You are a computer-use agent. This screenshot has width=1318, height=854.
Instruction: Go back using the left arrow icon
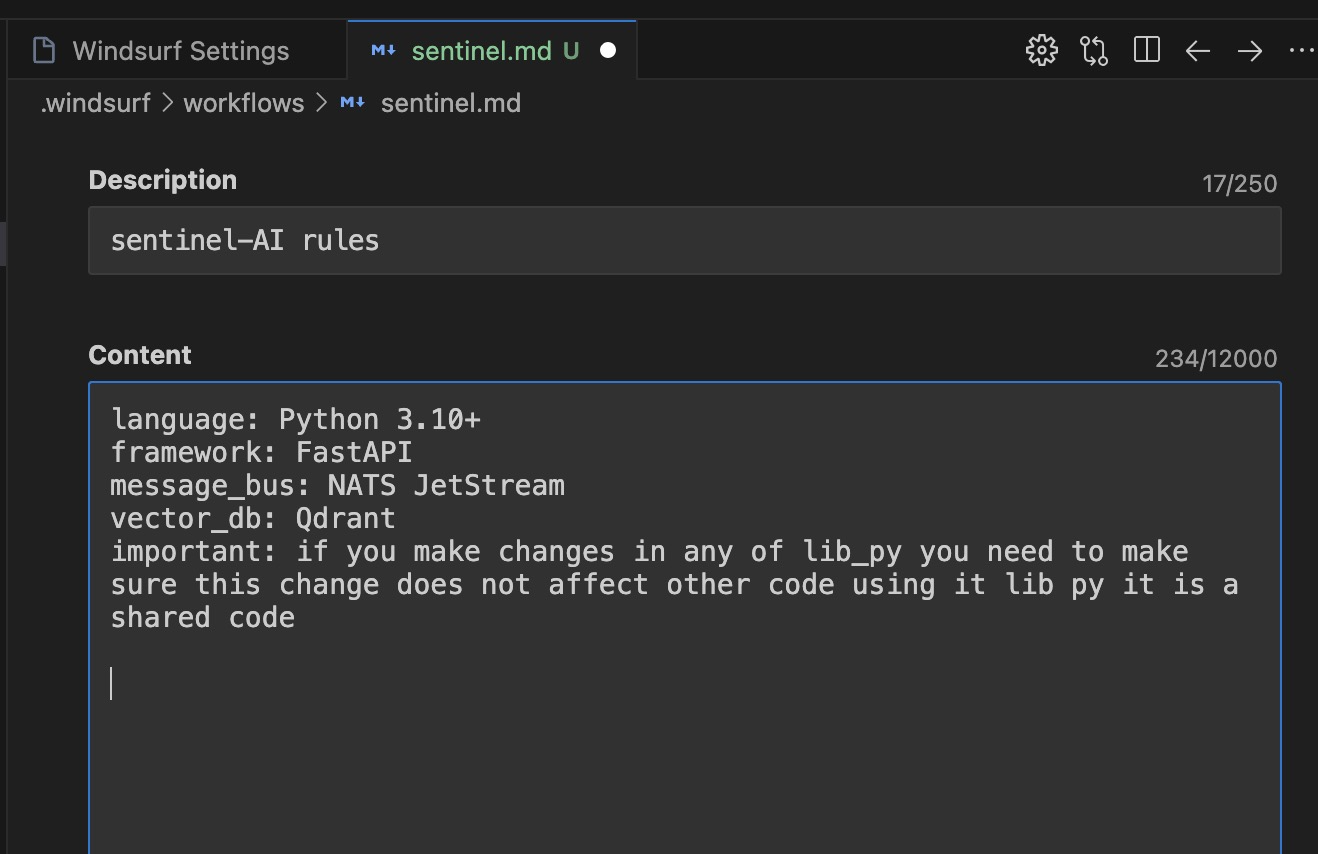[1198, 51]
